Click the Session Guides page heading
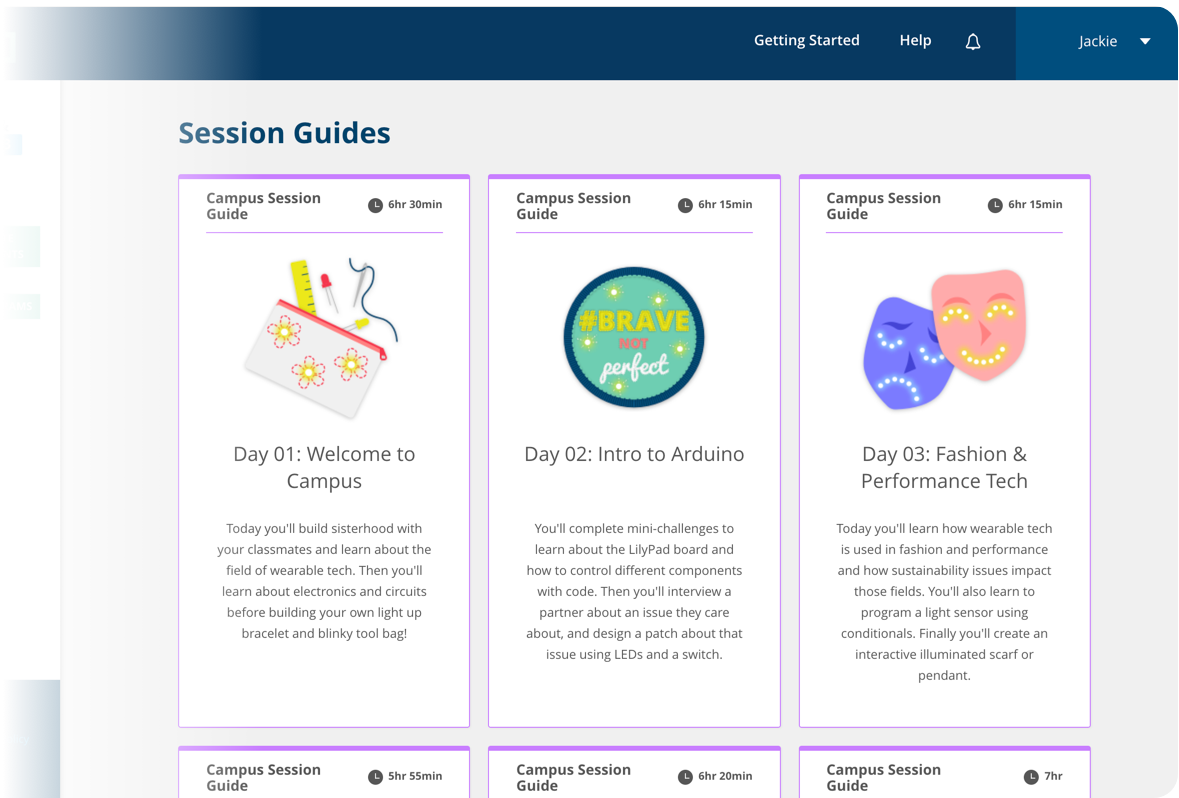 pos(284,133)
